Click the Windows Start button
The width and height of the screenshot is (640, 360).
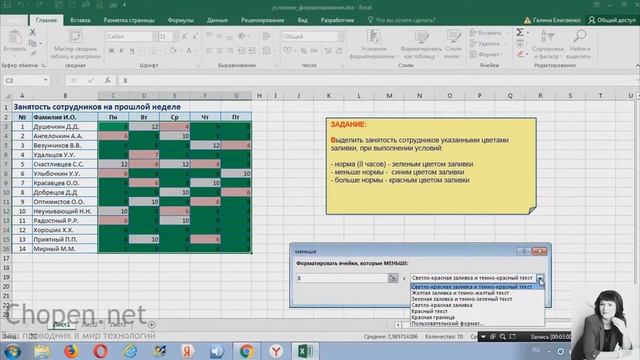pos(13,351)
